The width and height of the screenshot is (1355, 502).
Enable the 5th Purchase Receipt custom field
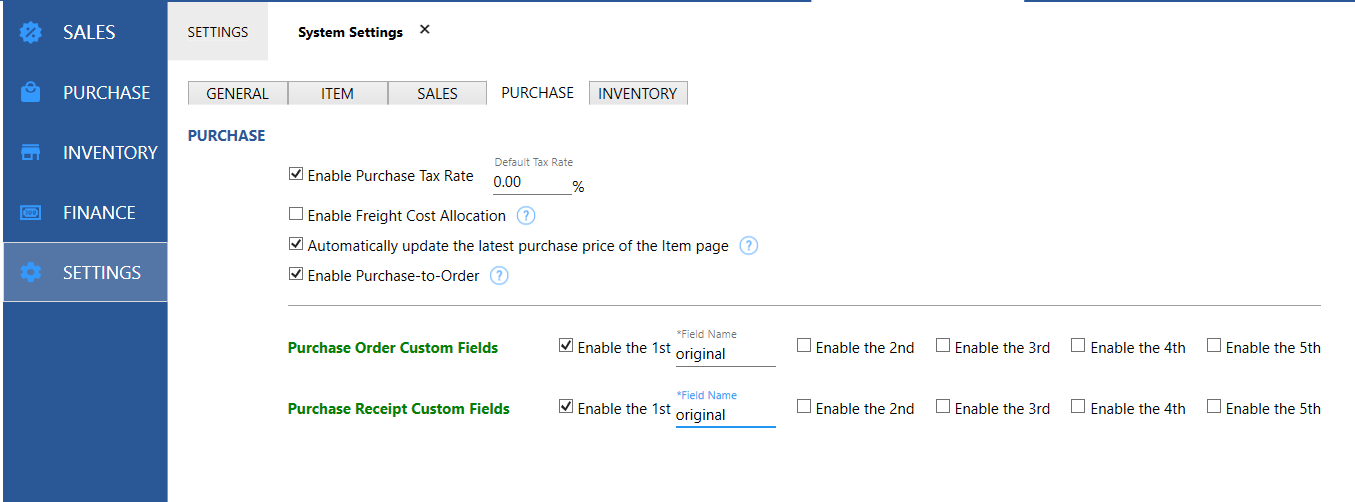(1214, 407)
